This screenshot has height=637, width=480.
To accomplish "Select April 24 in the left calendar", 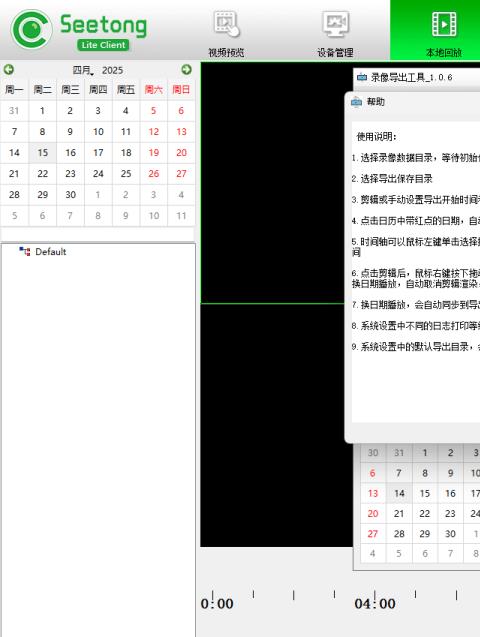I will click(x=98, y=174).
